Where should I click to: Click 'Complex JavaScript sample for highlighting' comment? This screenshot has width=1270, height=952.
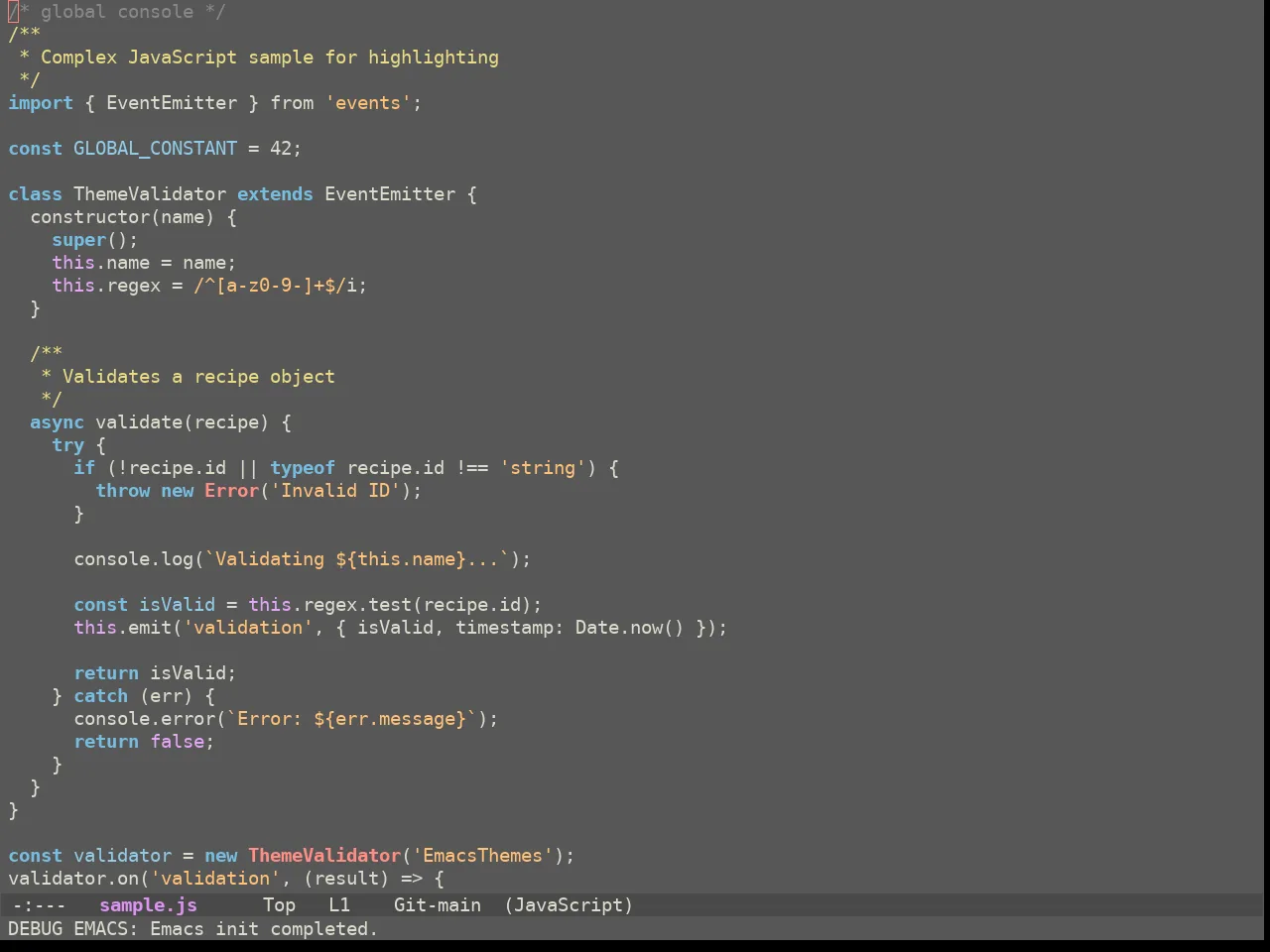click(270, 58)
